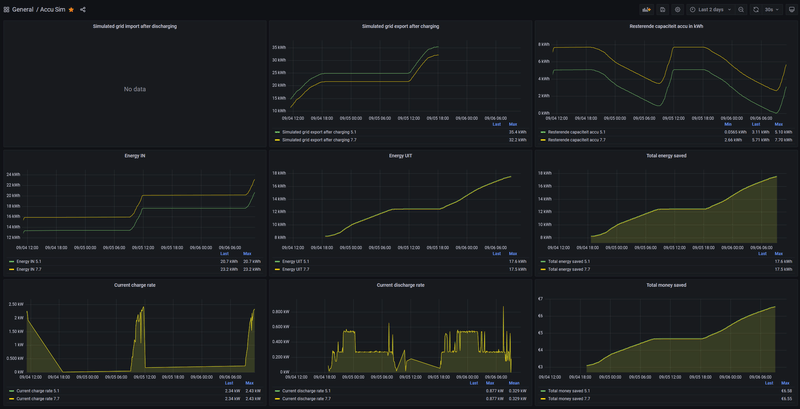The image size is (800, 409).
Task: Toggle Energy UIT 5.1 legend series
Action: coord(295,261)
